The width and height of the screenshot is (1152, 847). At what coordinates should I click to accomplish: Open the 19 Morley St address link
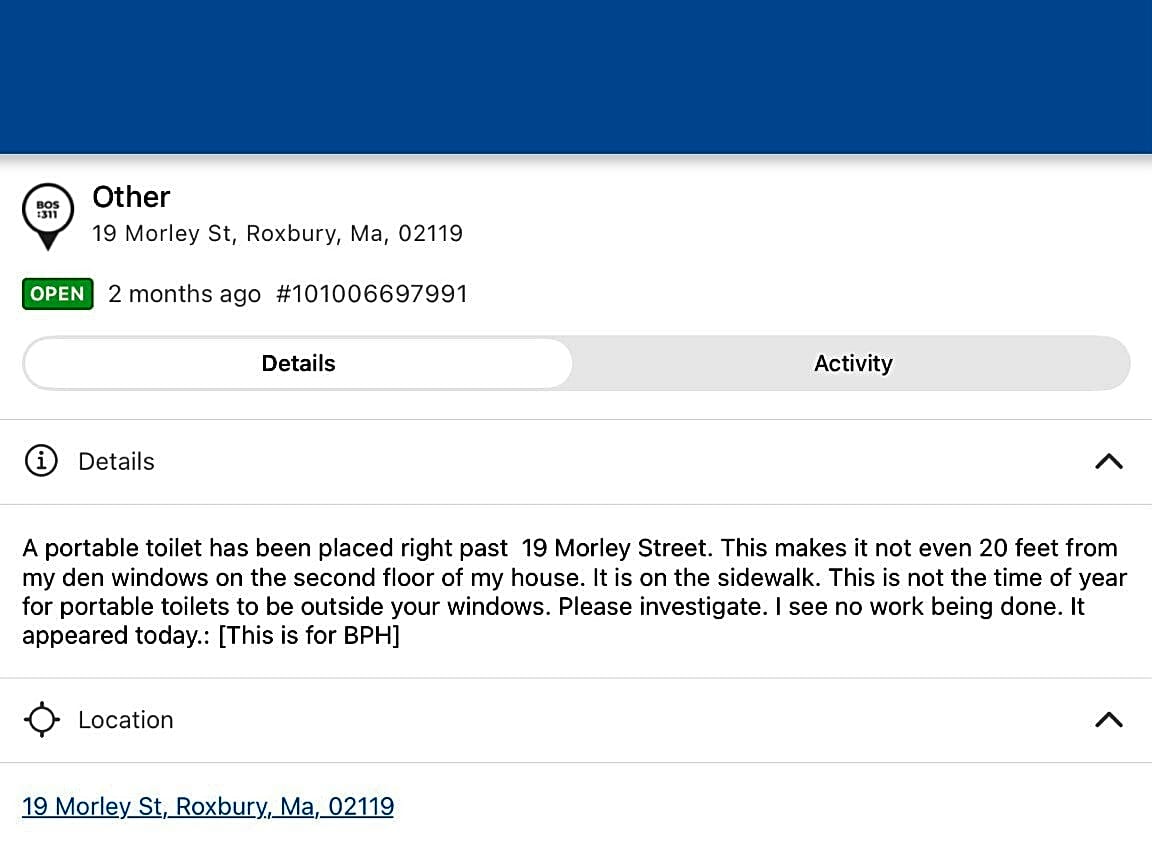(208, 806)
